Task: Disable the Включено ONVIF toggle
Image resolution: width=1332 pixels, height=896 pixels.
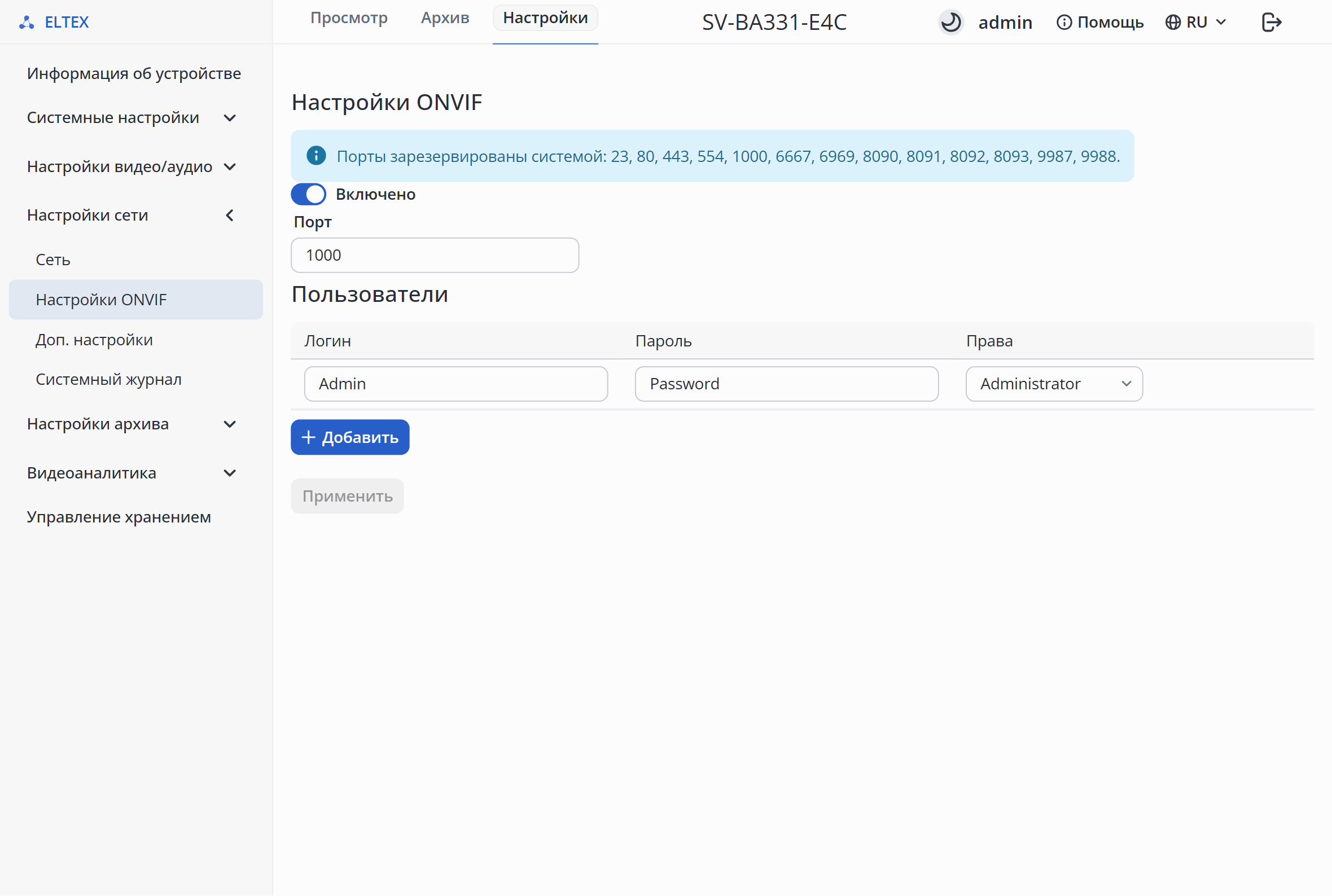Action: (x=309, y=194)
